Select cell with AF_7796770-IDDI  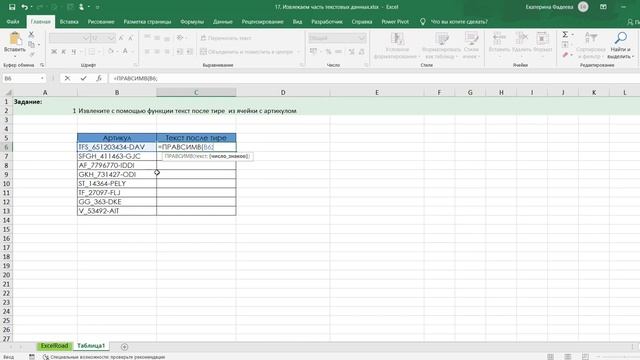[117, 165]
